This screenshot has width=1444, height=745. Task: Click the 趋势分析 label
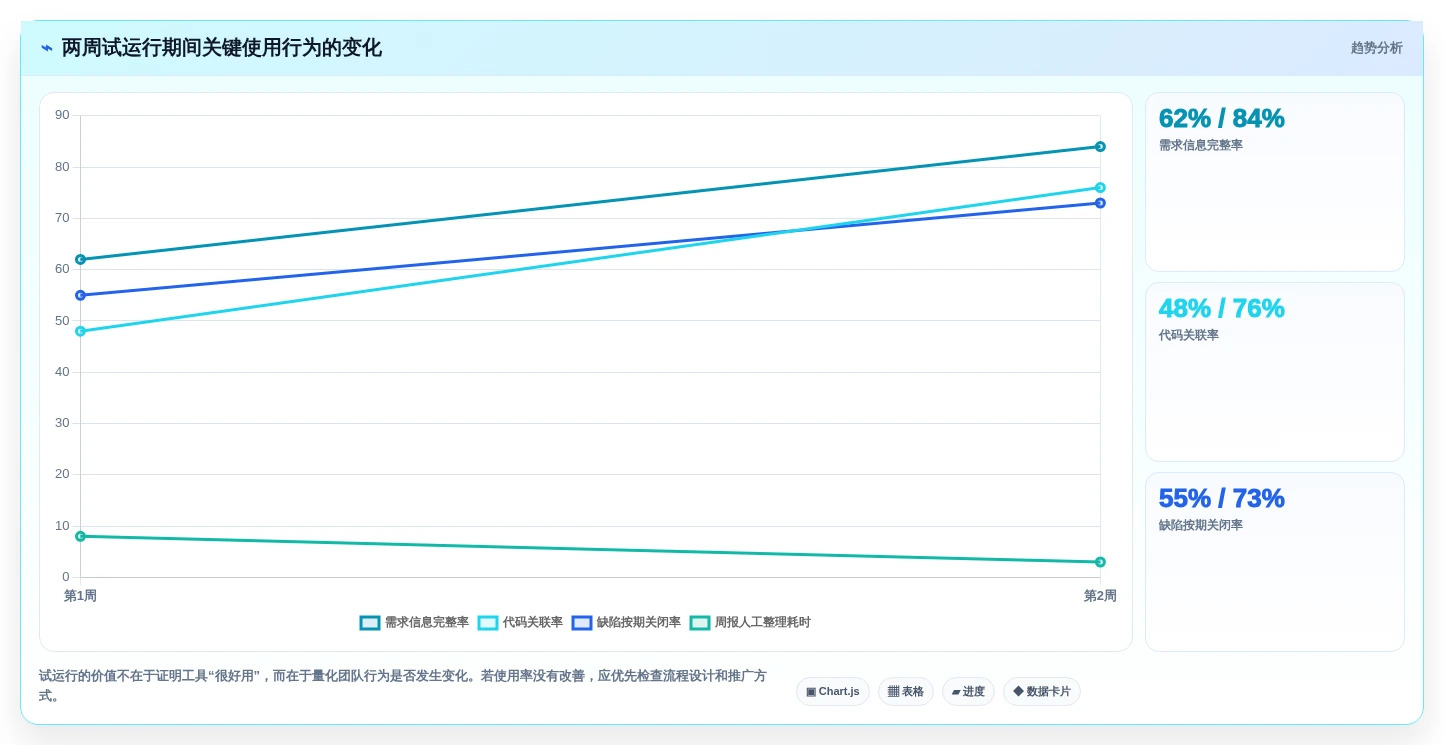(x=1376, y=48)
